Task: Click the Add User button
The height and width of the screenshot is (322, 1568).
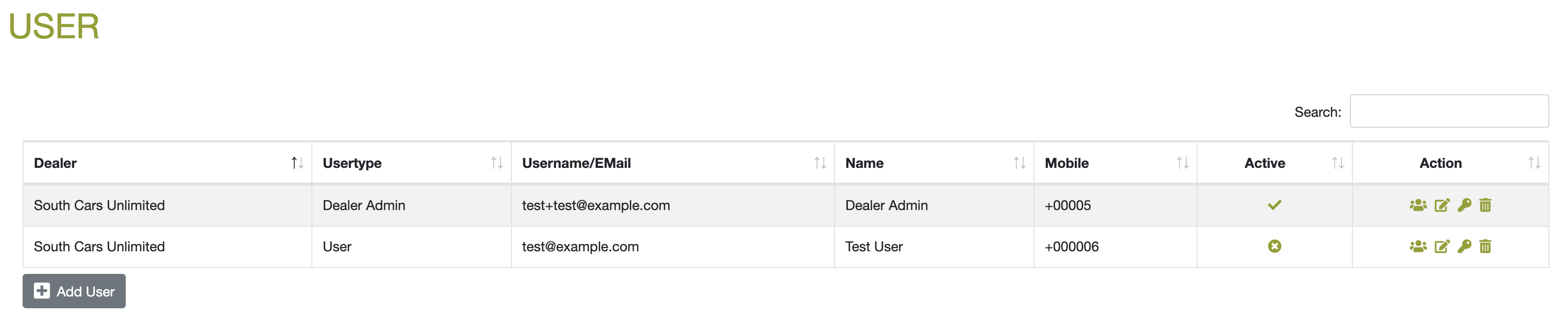Action: coord(74,292)
